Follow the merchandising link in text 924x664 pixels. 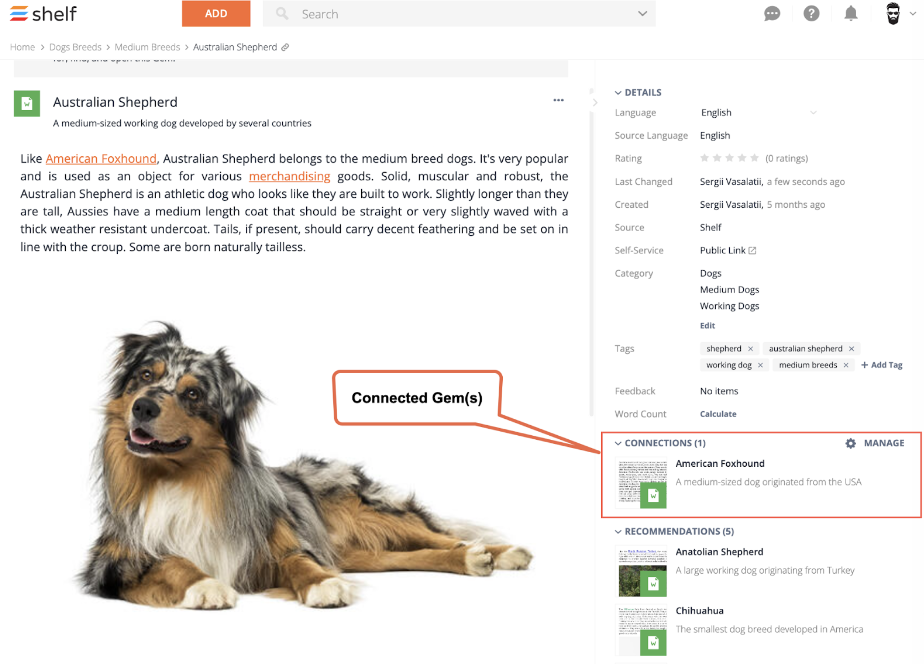point(289,176)
